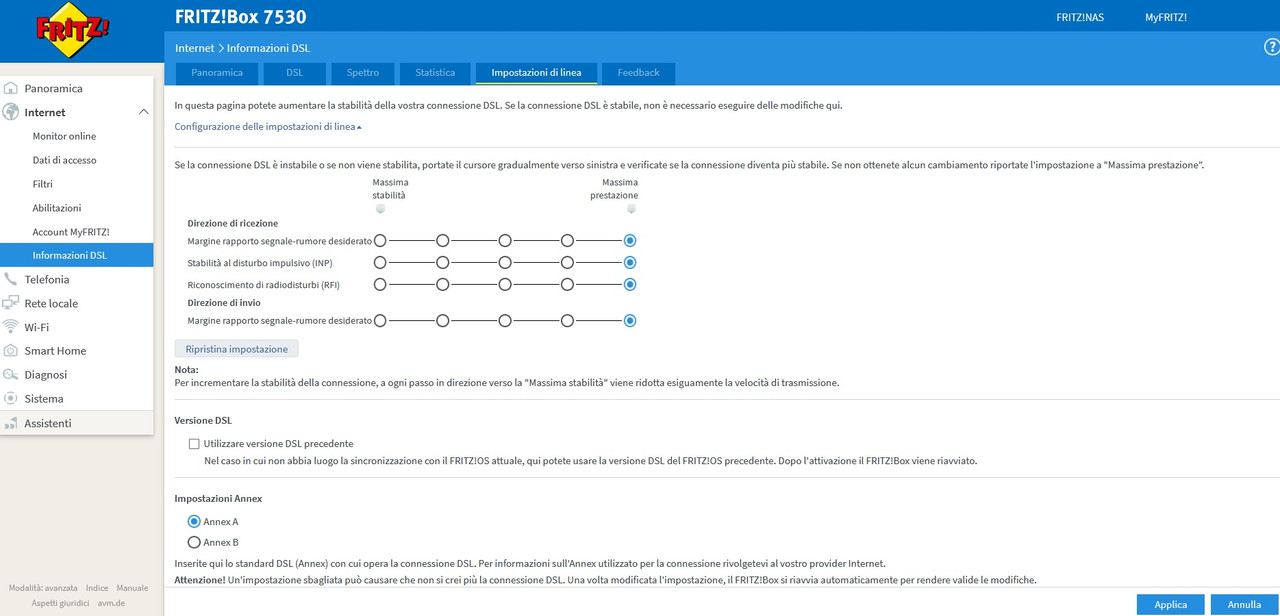
Task: Select maximum performance for RFI recognition
Action: [x=630, y=285]
